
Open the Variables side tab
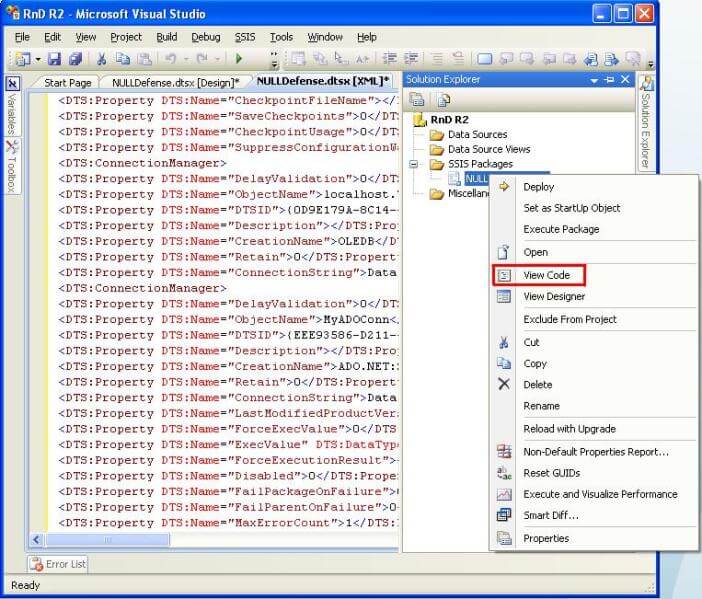(x=13, y=107)
